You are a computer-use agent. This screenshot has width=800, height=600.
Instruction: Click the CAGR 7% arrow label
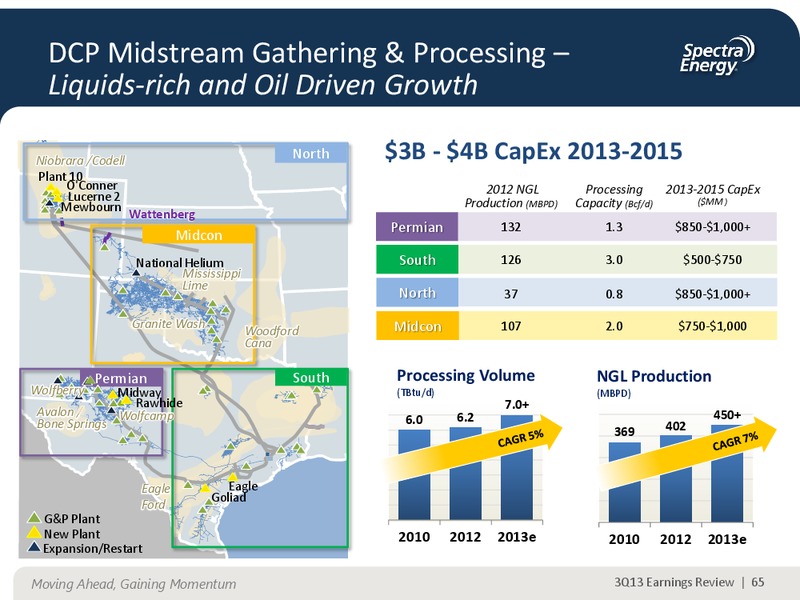point(735,441)
